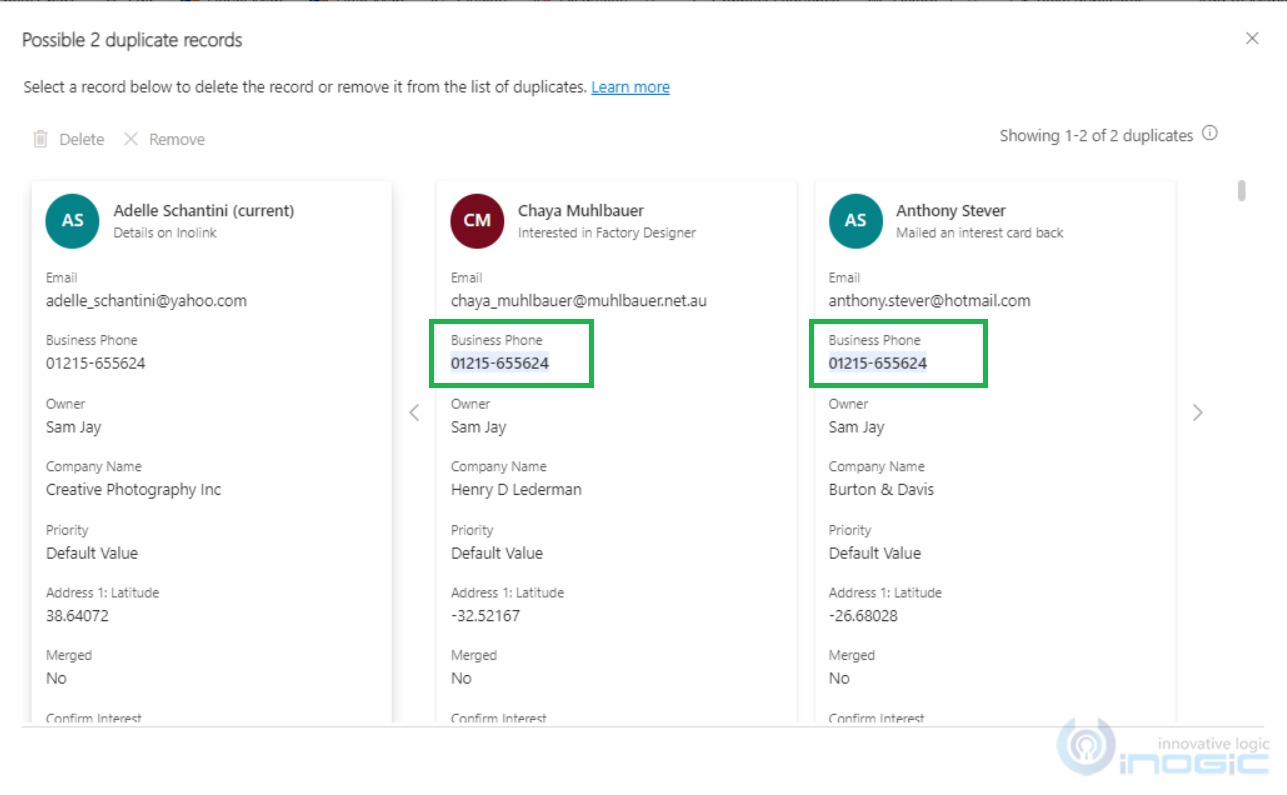Click the info icon beside duplicates count
The image size is (1287, 795).
click(x=1209, y=134)
